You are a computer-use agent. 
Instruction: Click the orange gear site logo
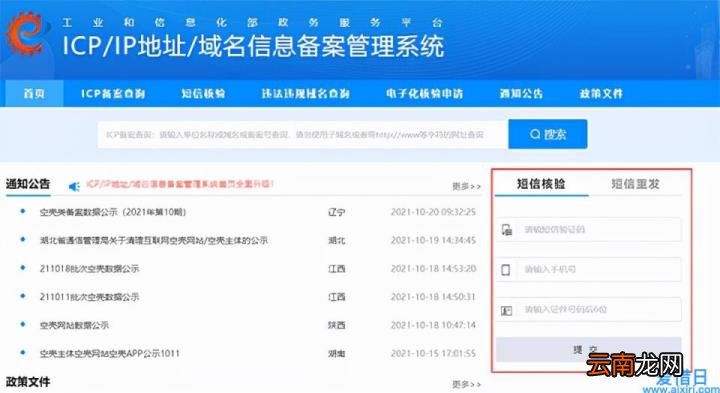point(25,34)
